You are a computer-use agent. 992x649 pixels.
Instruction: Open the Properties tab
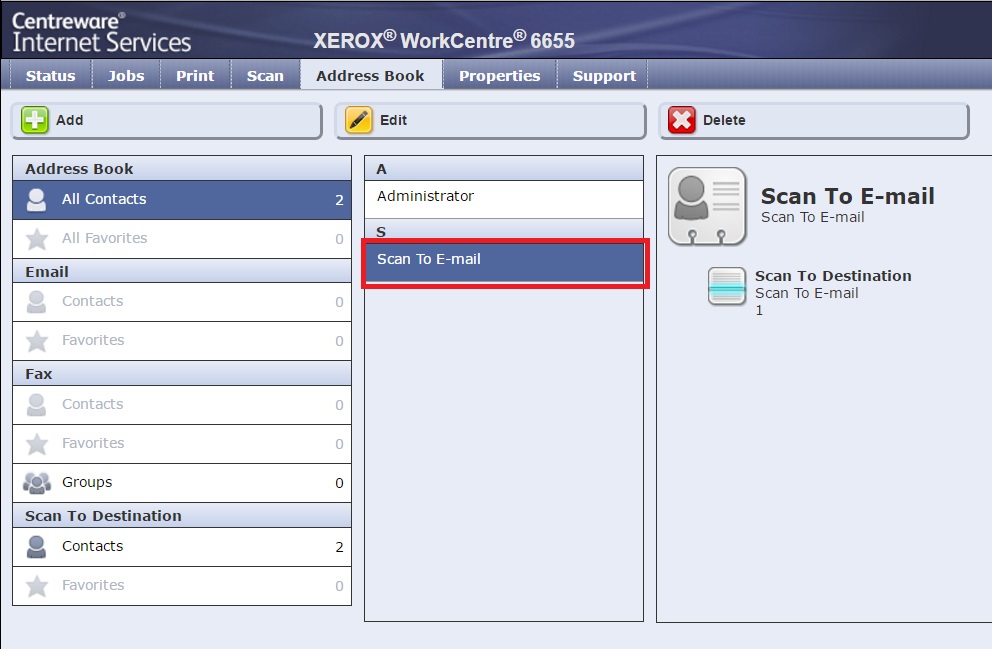(499, 76)
